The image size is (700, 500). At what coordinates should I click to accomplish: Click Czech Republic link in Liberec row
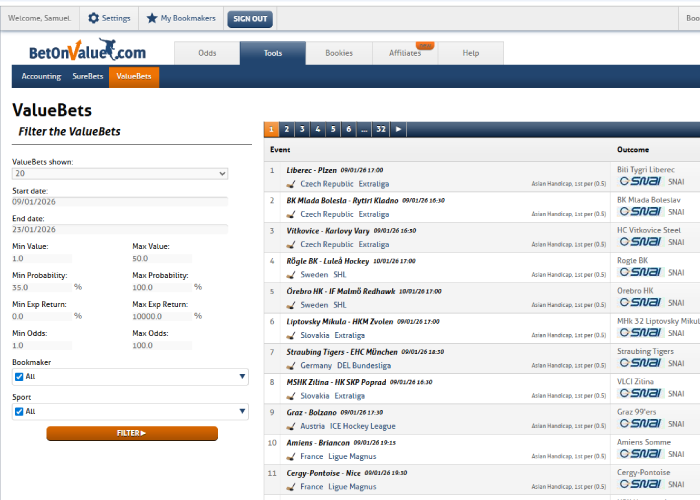click(327, 184)
